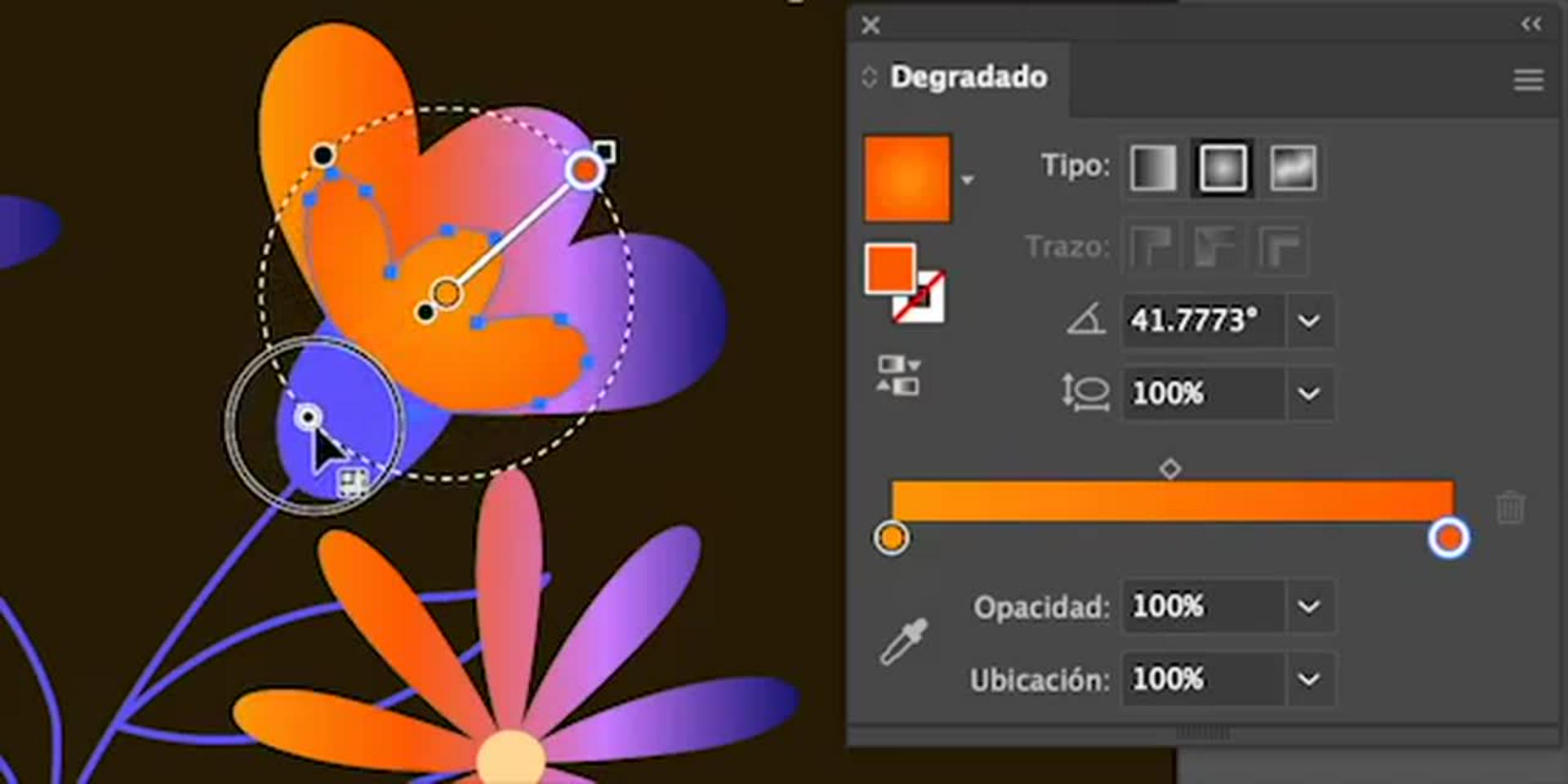
Task: Click the orange fill color swatch
Action: [889, 268]
